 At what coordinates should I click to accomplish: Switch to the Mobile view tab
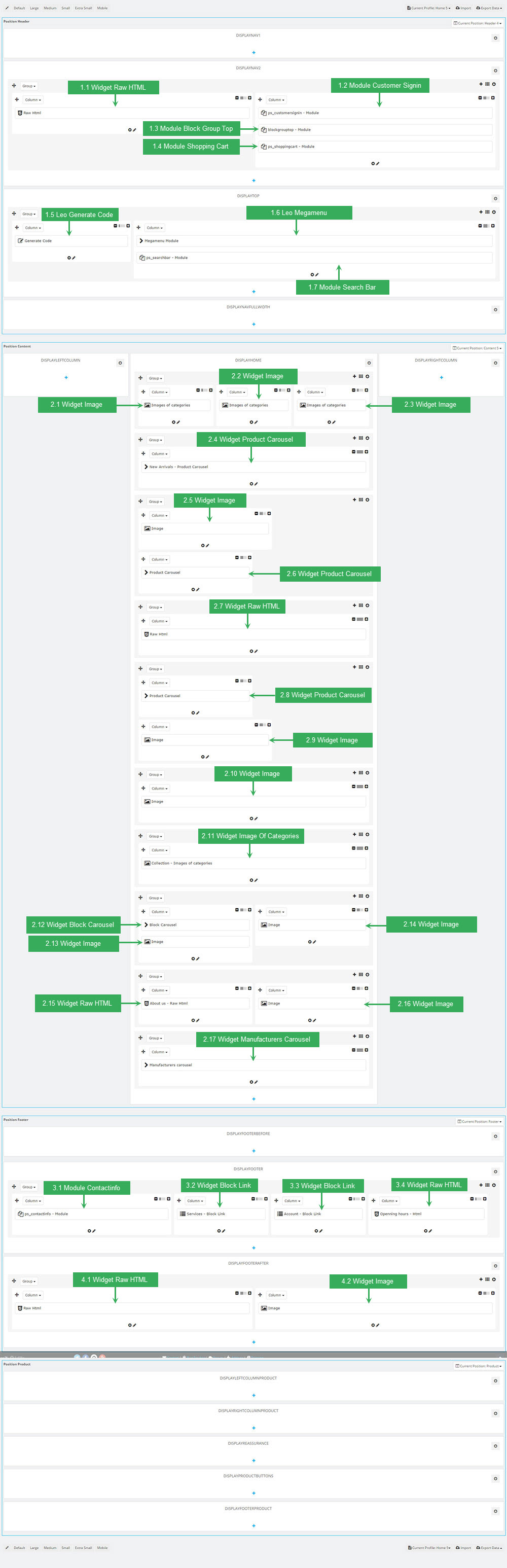[102, 8]
